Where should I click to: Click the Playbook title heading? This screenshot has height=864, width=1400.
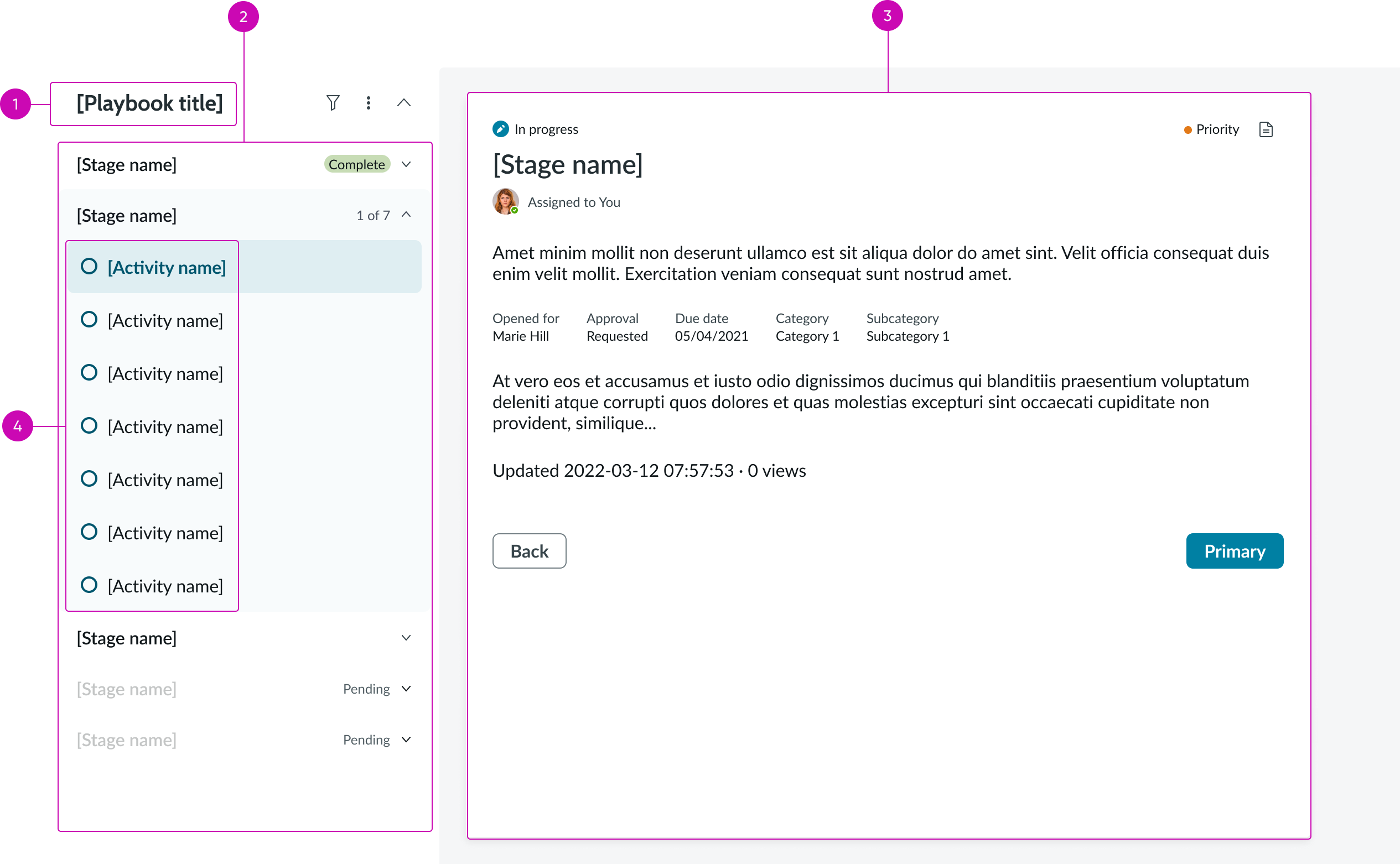(x=150, y=103)
